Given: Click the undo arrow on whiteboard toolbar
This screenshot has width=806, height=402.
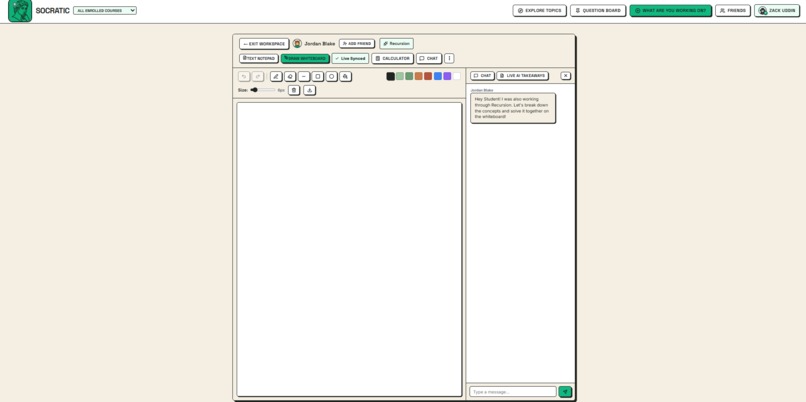Looking at the screenshot, I should point(244,77).
